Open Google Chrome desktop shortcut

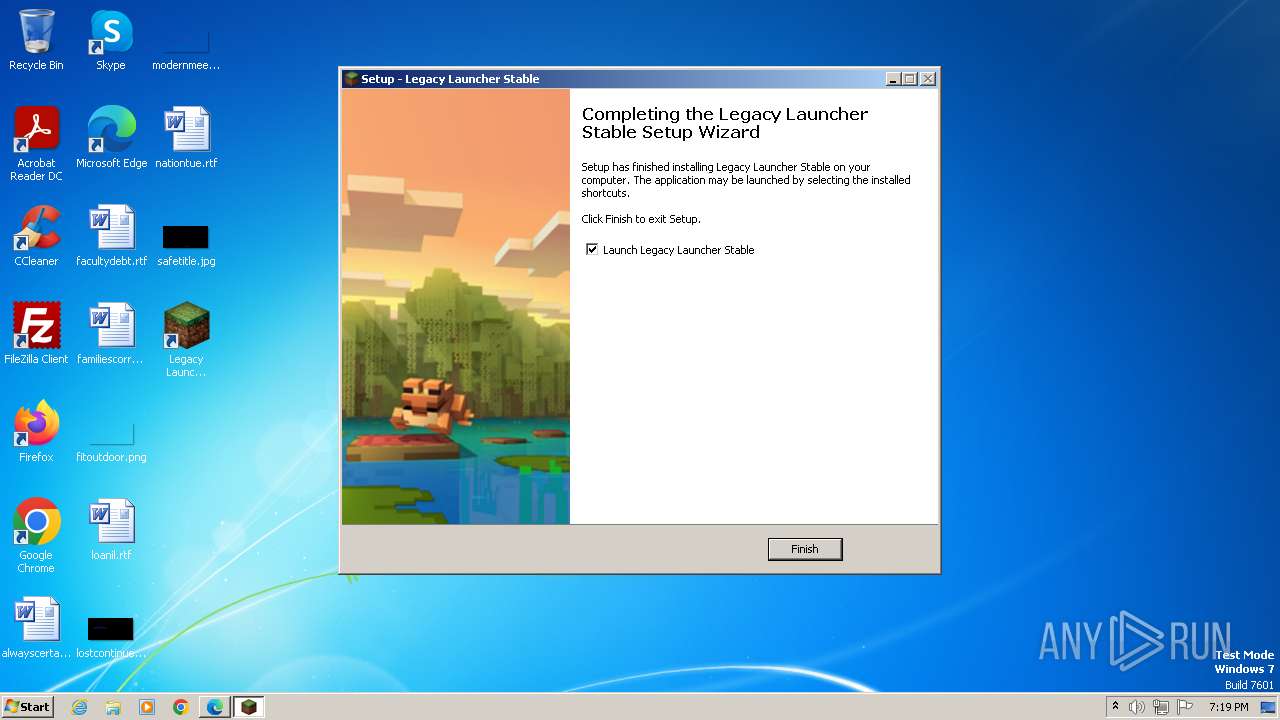(36, 536)
